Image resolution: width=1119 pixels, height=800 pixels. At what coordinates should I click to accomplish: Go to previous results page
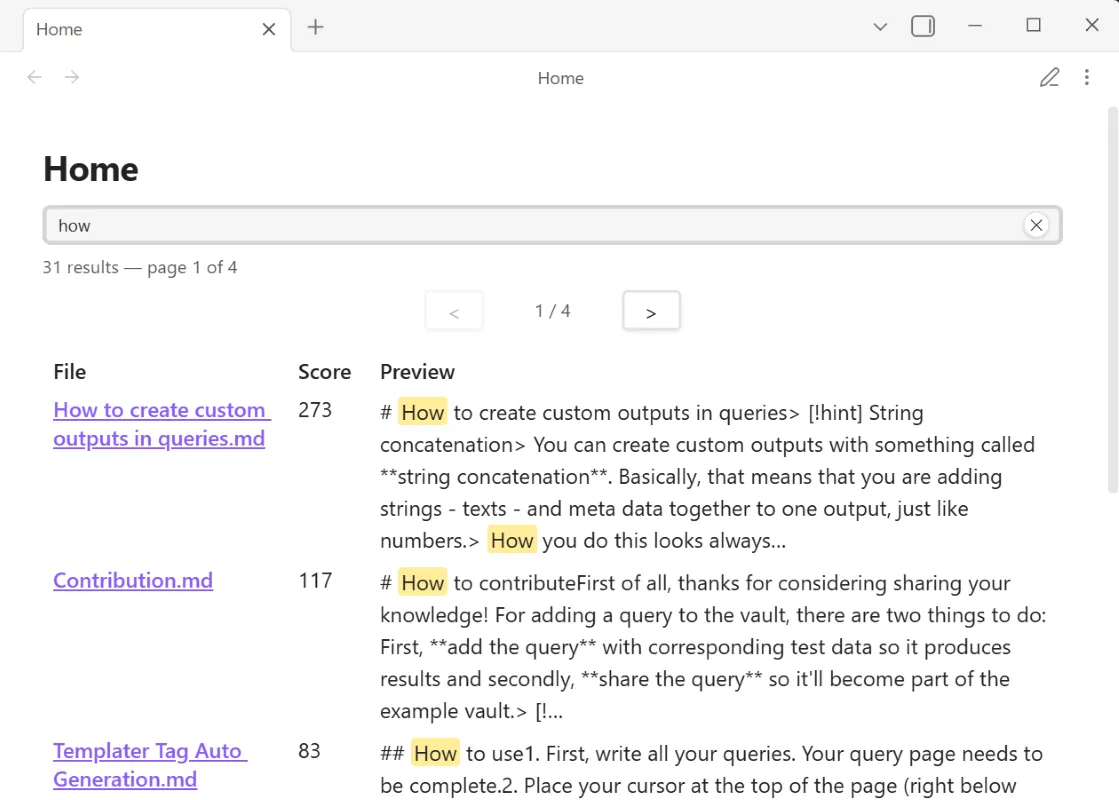point(454,311)
